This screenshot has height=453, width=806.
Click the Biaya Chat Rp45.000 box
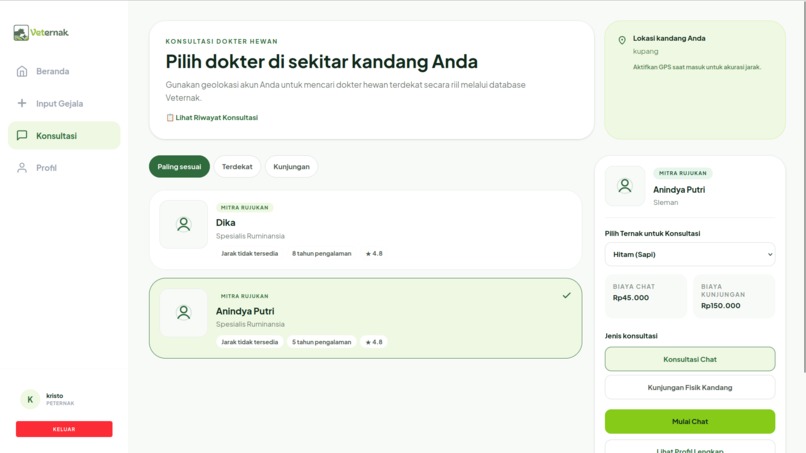646,296
